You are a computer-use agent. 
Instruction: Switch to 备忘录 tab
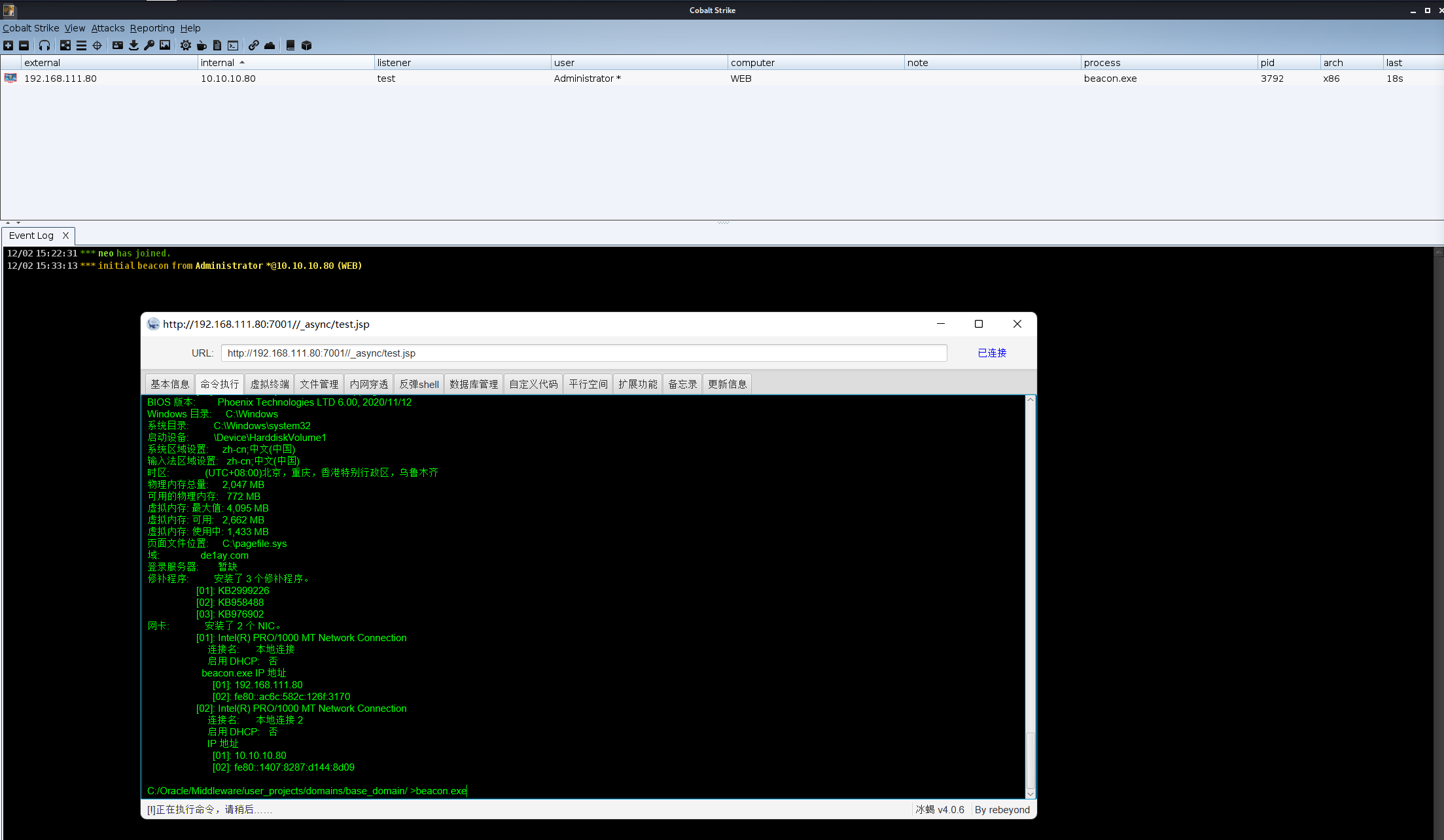point(682,384)
